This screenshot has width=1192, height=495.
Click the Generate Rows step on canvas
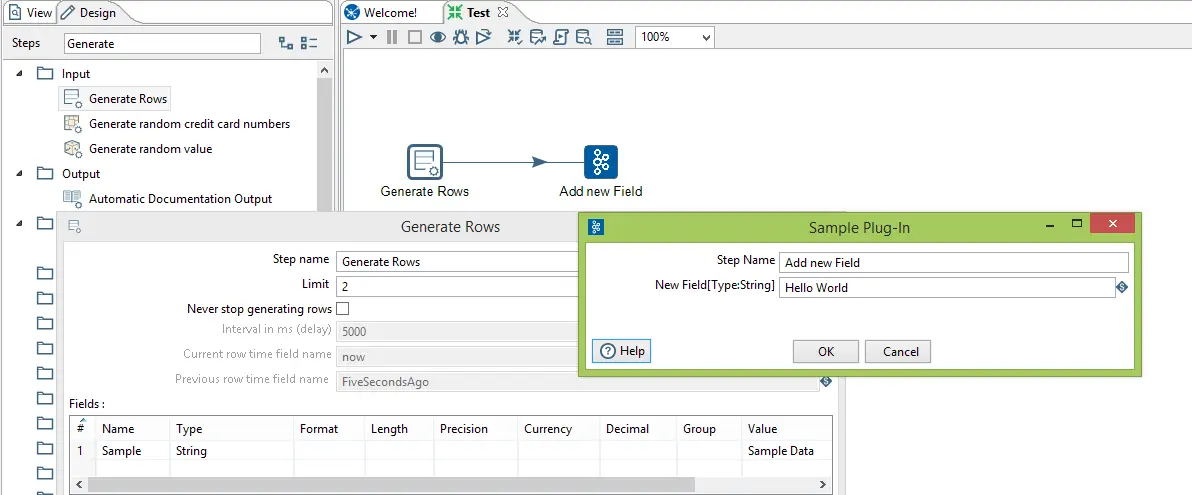(424, 162)
